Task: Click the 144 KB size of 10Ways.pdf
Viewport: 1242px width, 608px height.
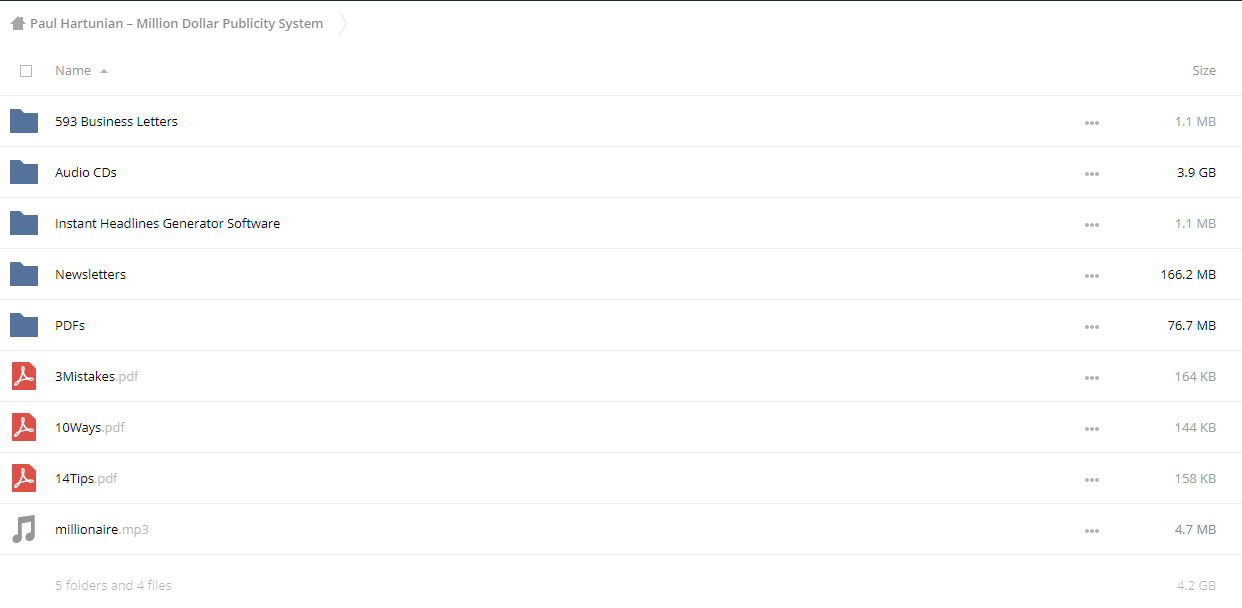Action: click(1195, 427)
